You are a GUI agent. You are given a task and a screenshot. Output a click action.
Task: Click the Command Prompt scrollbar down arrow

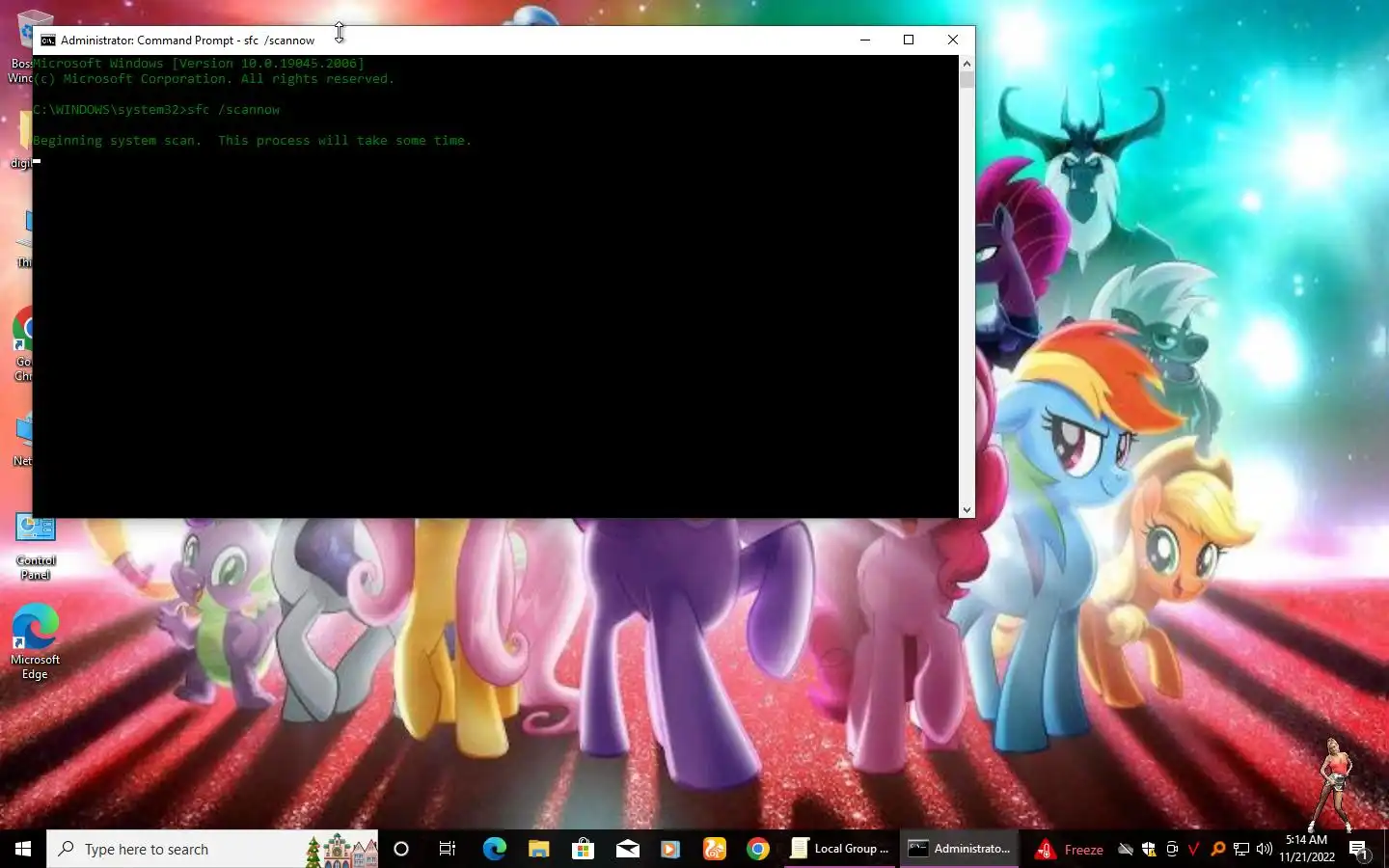pos(967,510)
